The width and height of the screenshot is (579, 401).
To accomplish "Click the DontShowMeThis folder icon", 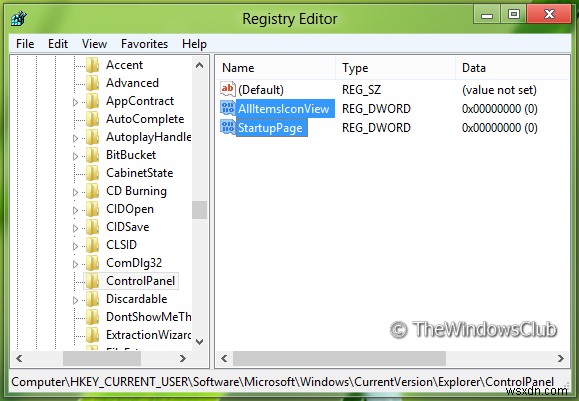I will 92,317.
